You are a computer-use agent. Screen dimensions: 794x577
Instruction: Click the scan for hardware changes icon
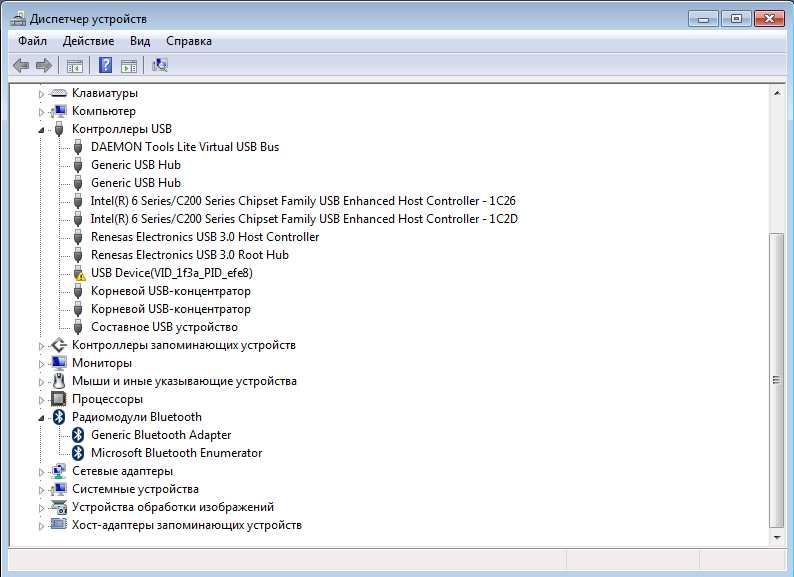click(x=160, y=65)
